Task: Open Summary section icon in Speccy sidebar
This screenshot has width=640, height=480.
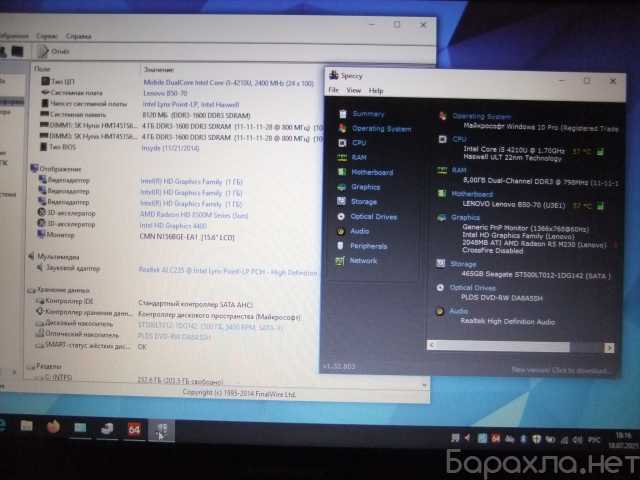Action: pyautogui.click(x=343, y=114)
